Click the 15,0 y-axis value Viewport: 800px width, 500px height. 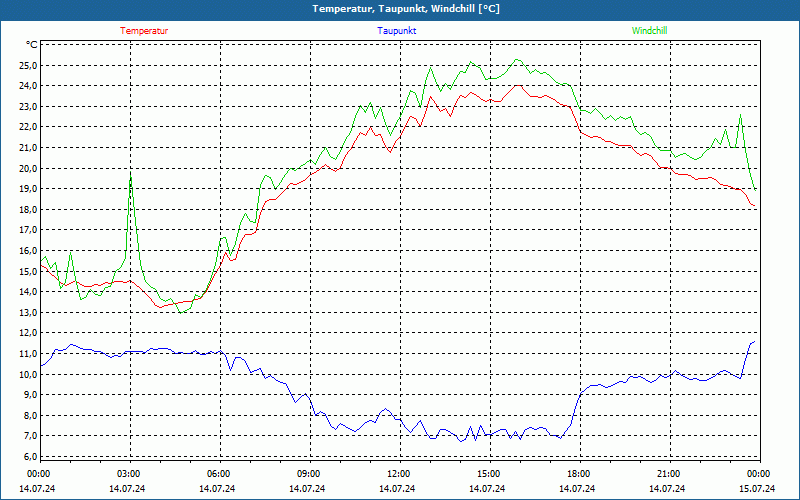[x=28, y=271]
